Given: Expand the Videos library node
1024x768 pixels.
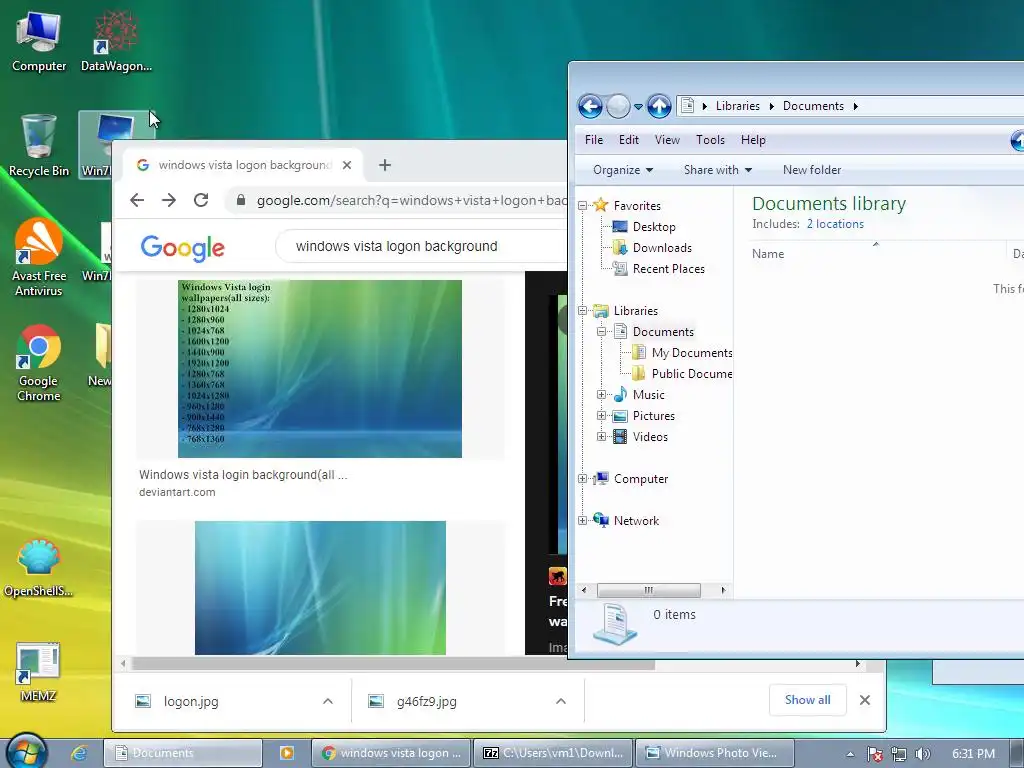Looking at the screenshot, I should pyautogui.click(x=601, y=436).
